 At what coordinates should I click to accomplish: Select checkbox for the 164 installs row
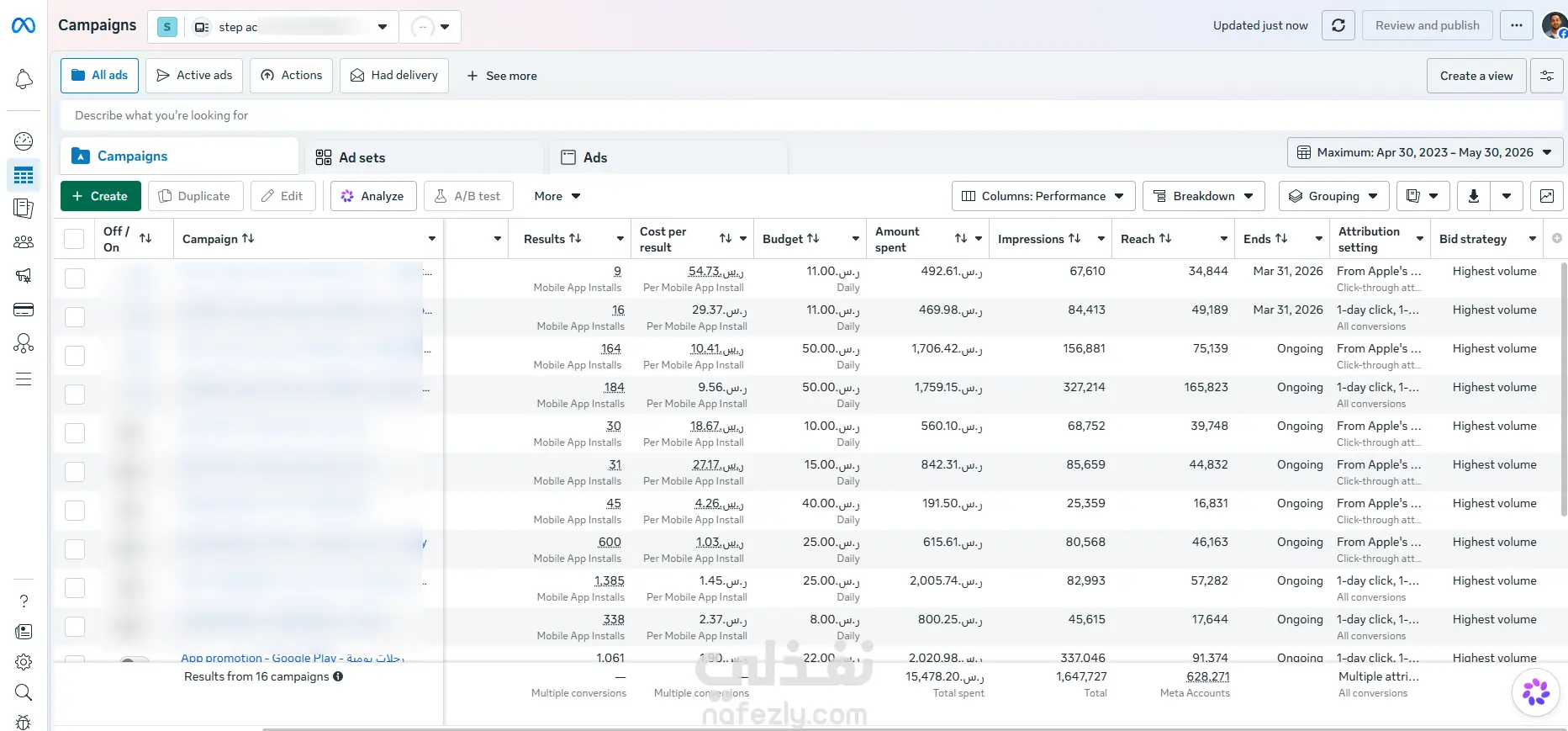coord(75,356)
